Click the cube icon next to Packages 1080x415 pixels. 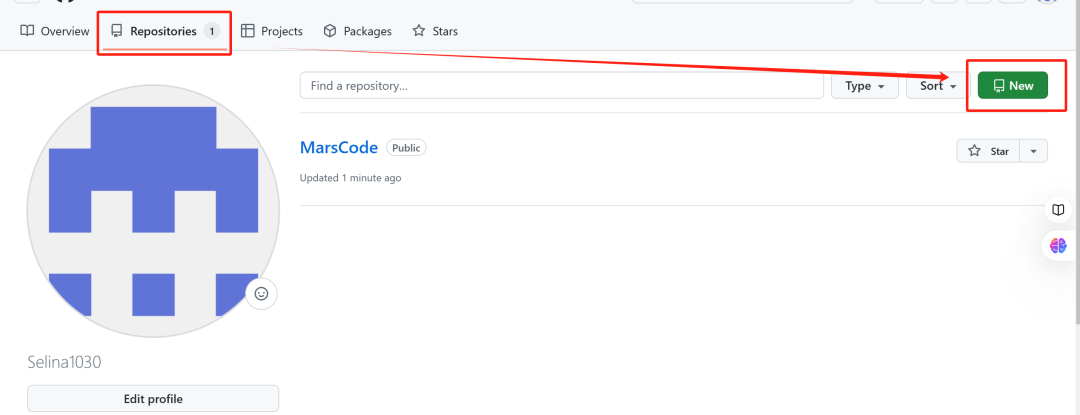point(330,31)
